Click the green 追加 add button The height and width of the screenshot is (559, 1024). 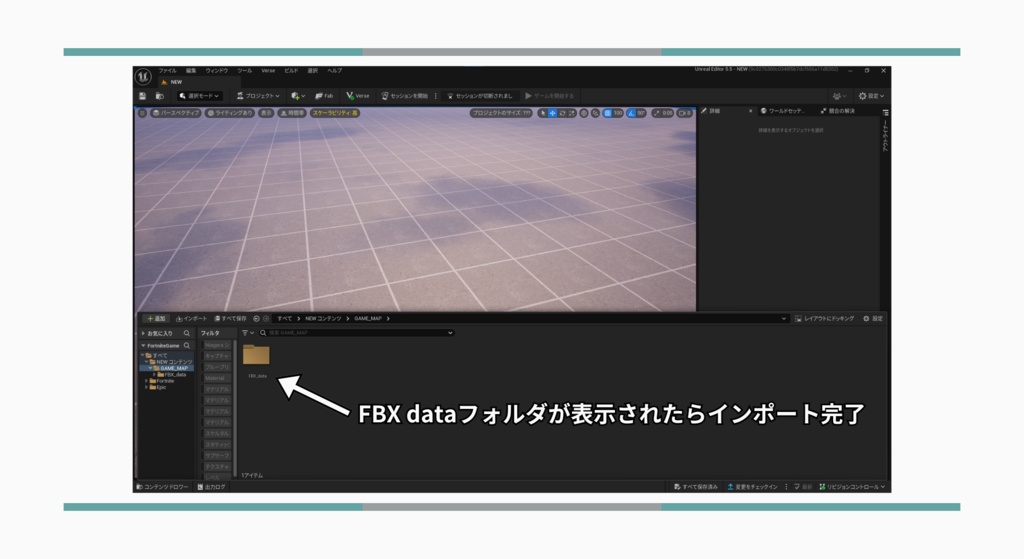pyautogui.click(x=156, y=319)
